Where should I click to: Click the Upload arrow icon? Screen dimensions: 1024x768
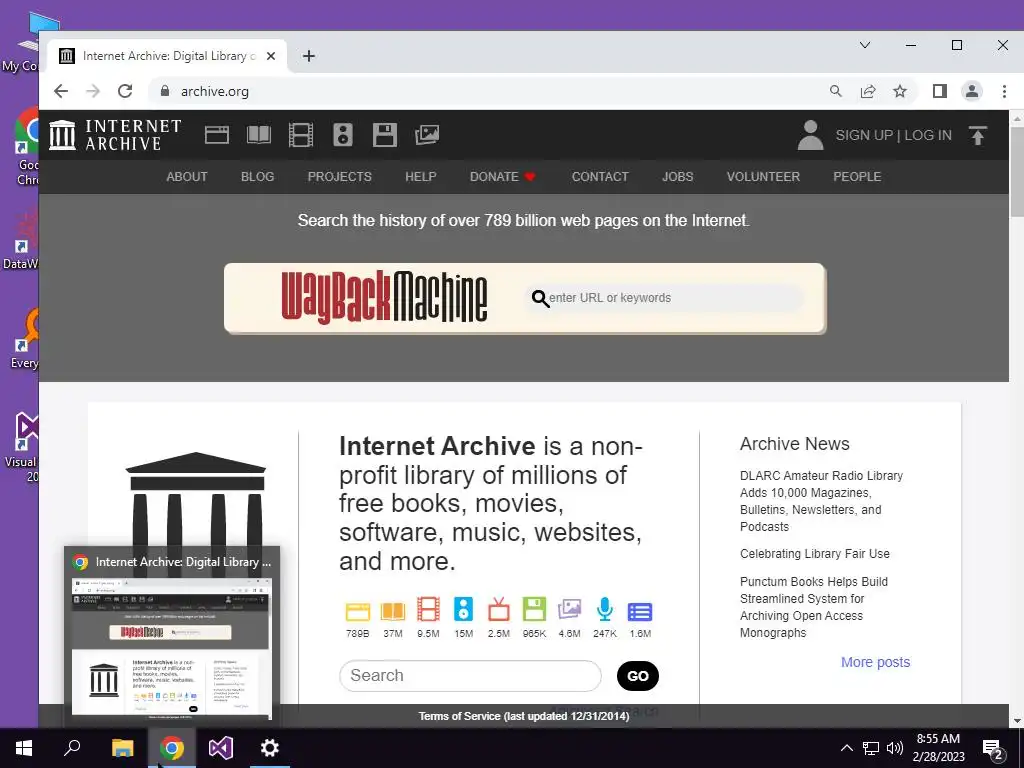978,135
